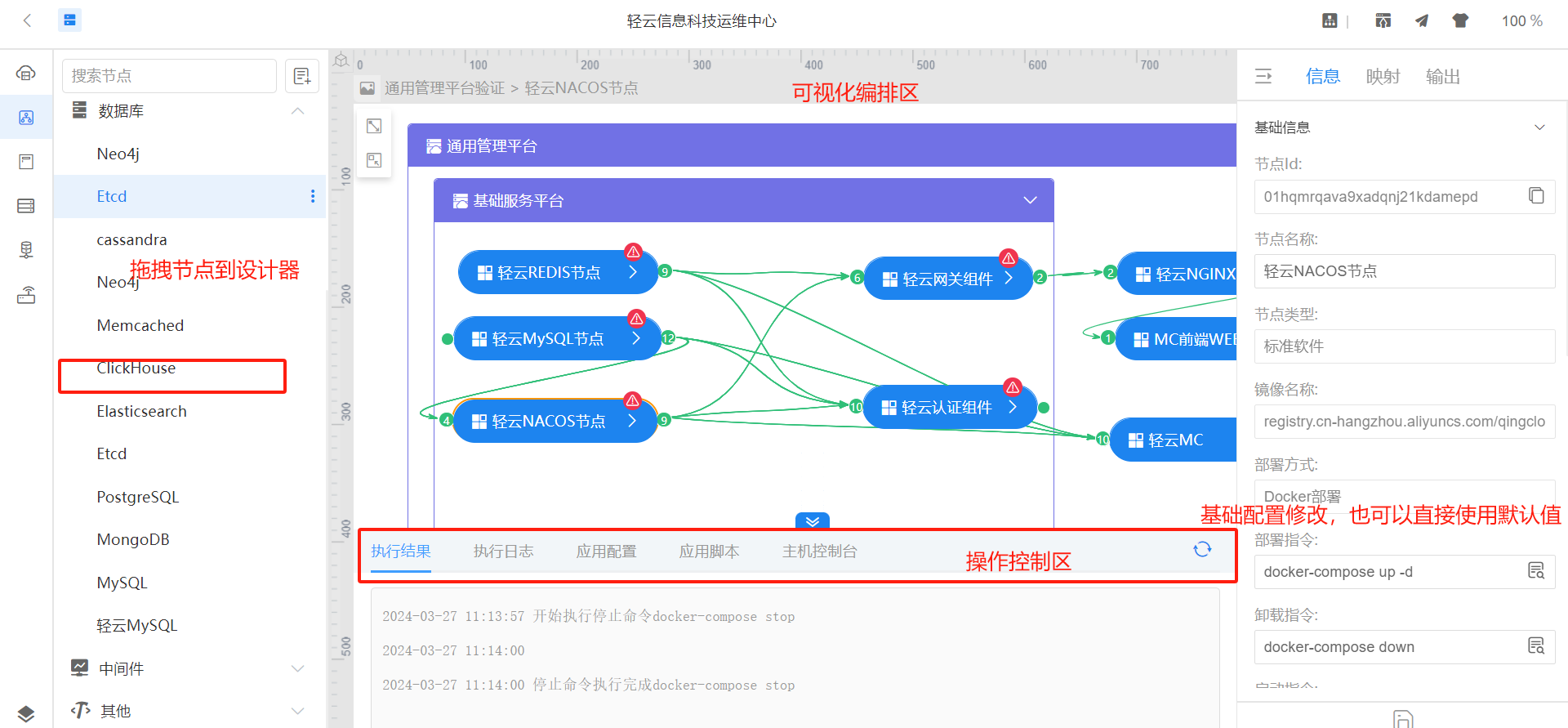Image resolution: width=1568 pixels, height=728 pixels.
Task: Click the 镜像名称 input field
Action: [x=1405, y=422]
